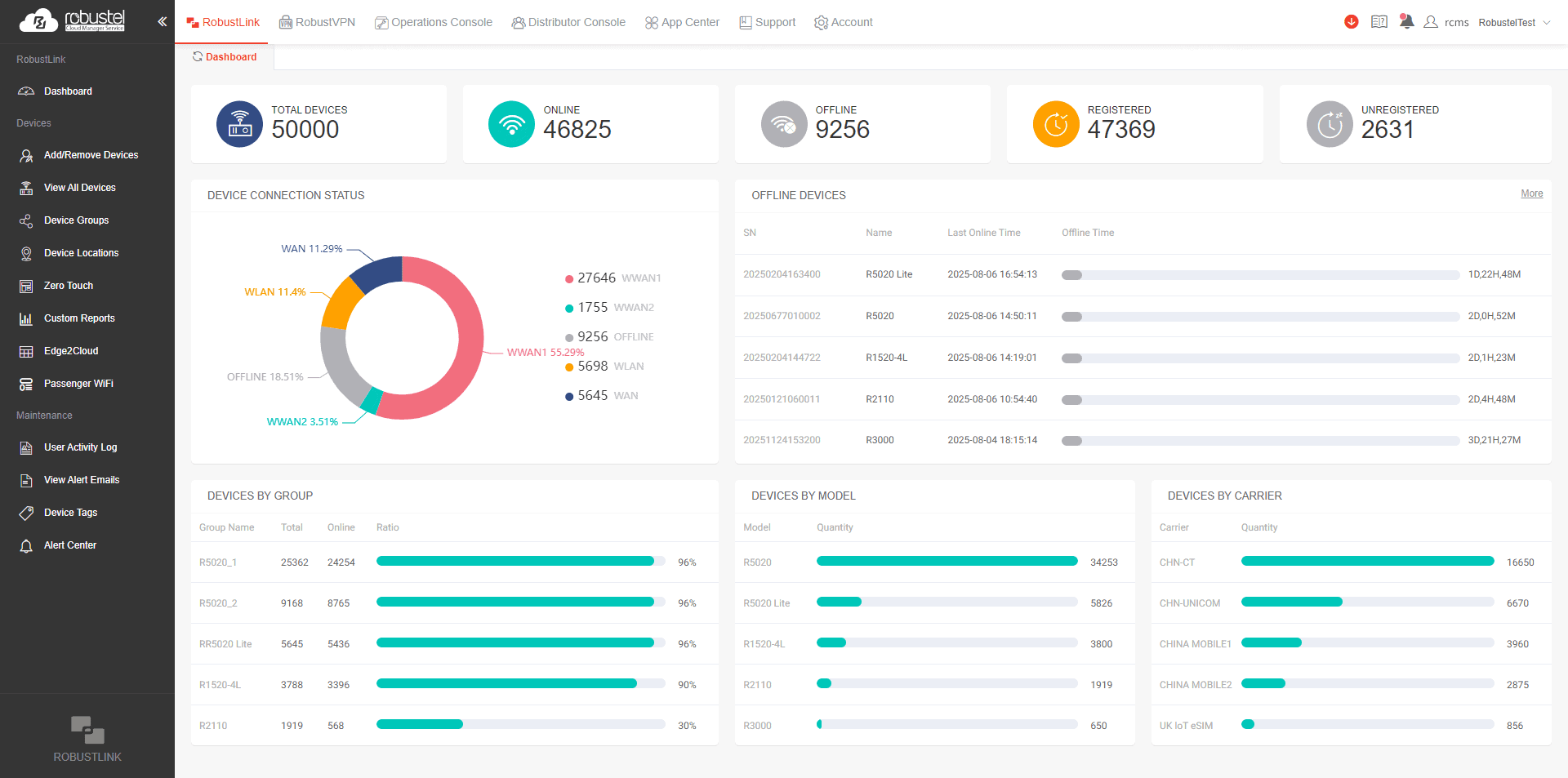This screenshot has width=1568, height=778.
Task: Click the Online Wi-Fi status icon
Action: click(x=511, y=124)
